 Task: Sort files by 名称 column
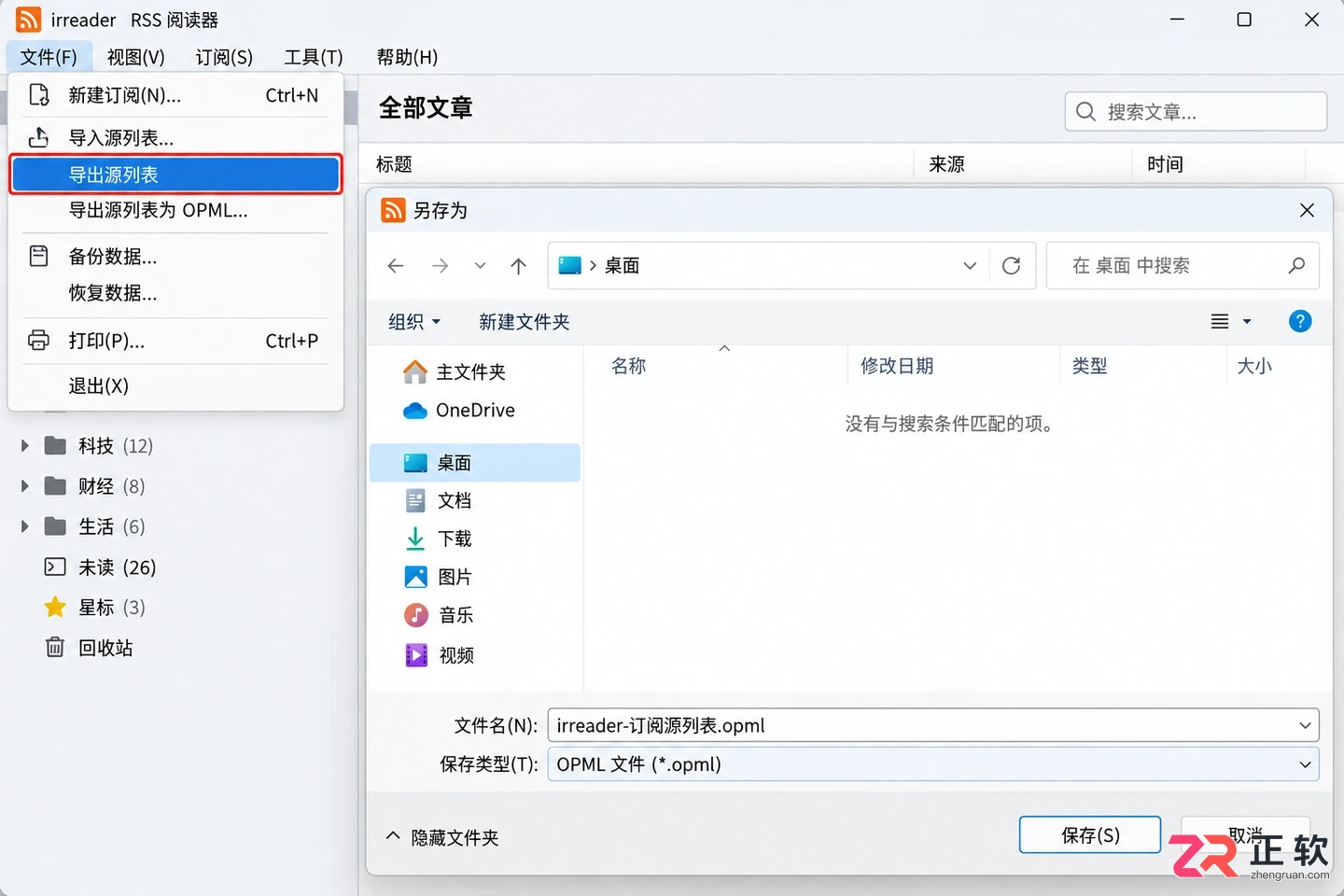628,366
